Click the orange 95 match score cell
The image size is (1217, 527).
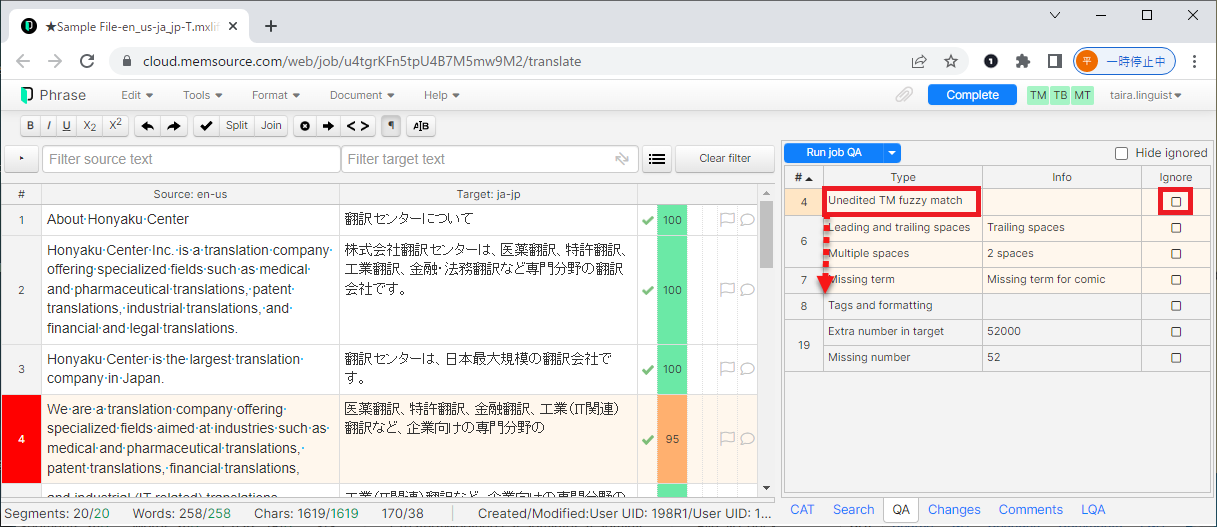[672, 439]
